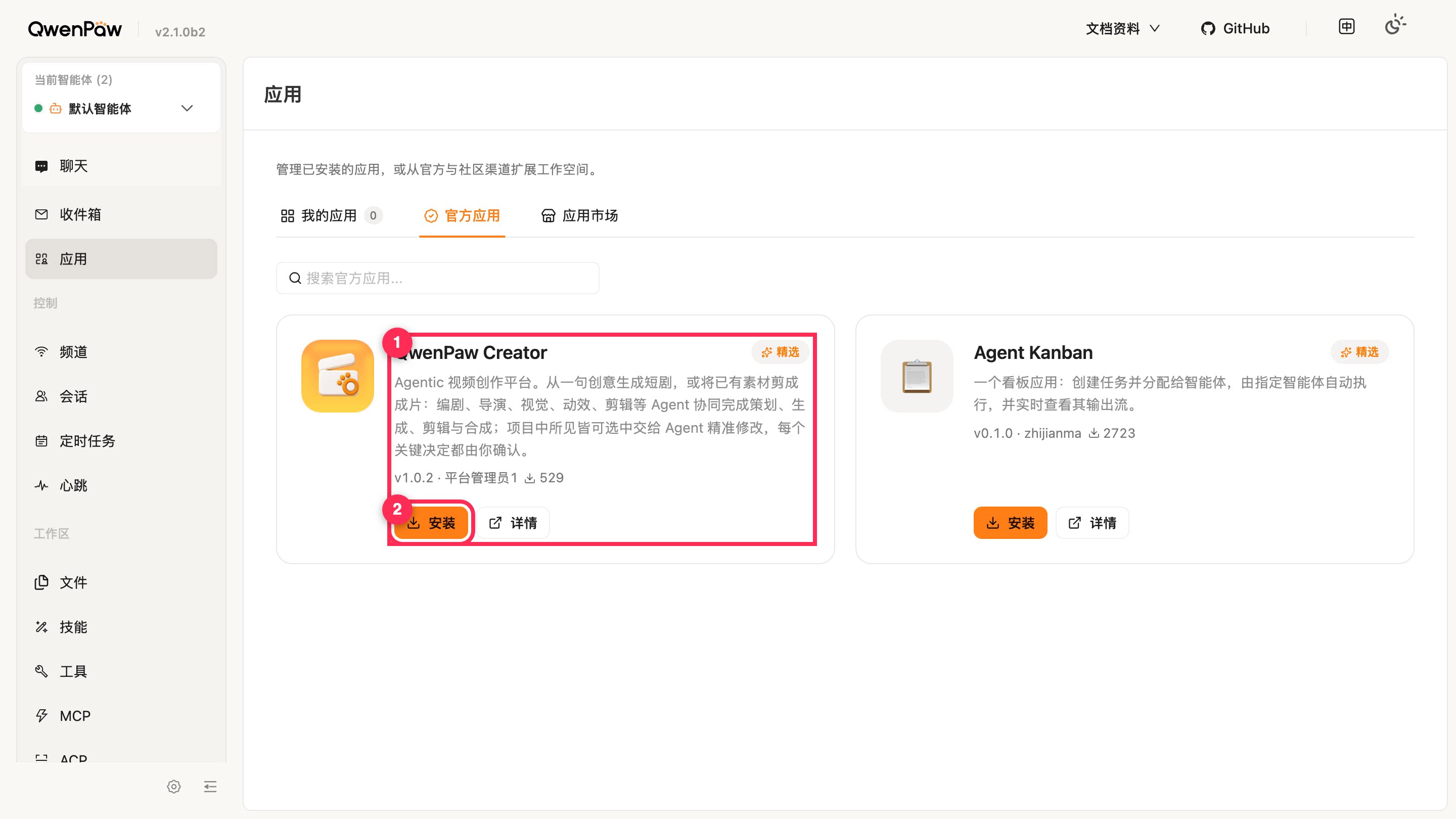This screenshot has height=819, width=1456.
Task: Open the 工具 tools page
Action: [121, 671]
